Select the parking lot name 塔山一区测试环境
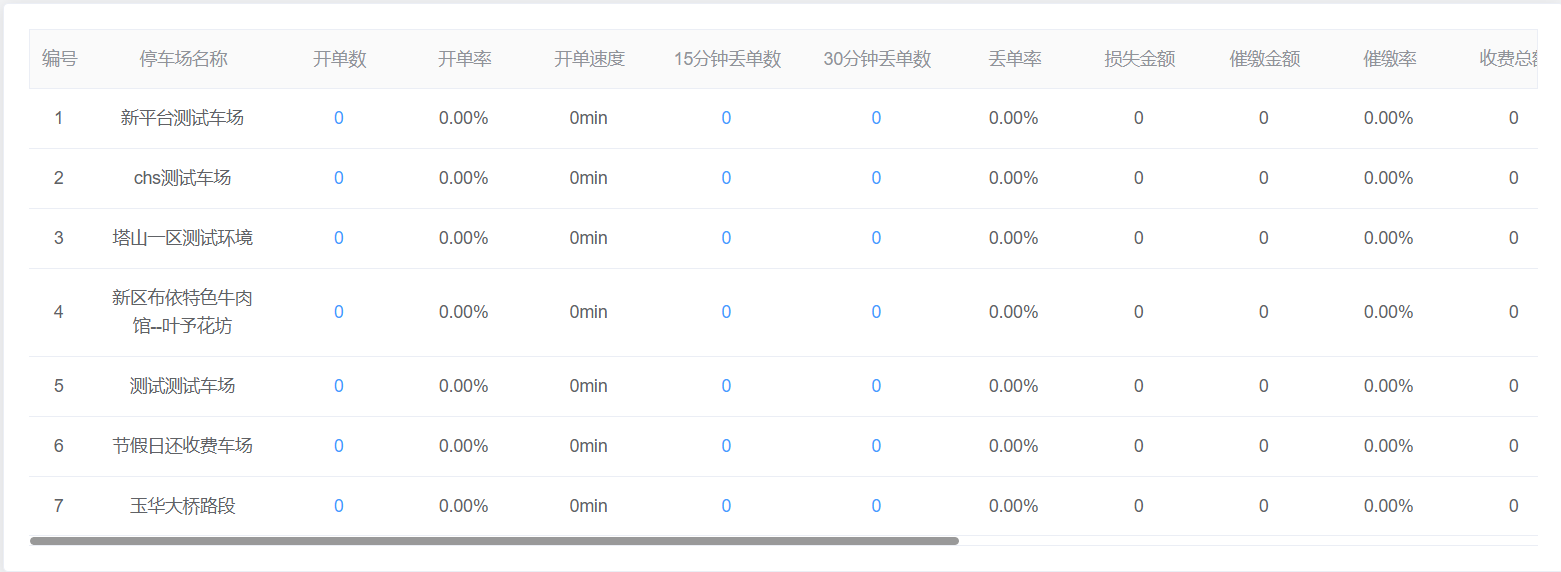The image size is (1561, 572). pos(183,238)
